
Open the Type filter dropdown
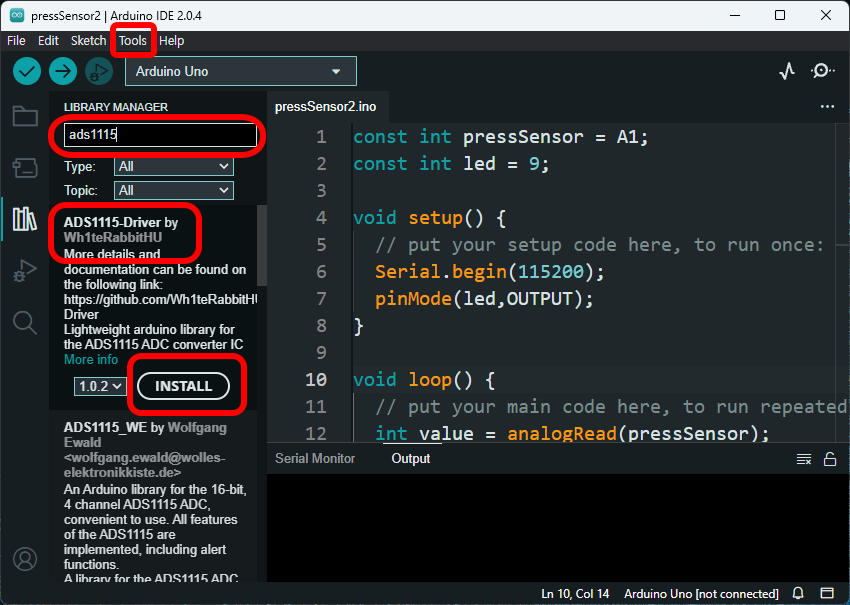[174, 166]
